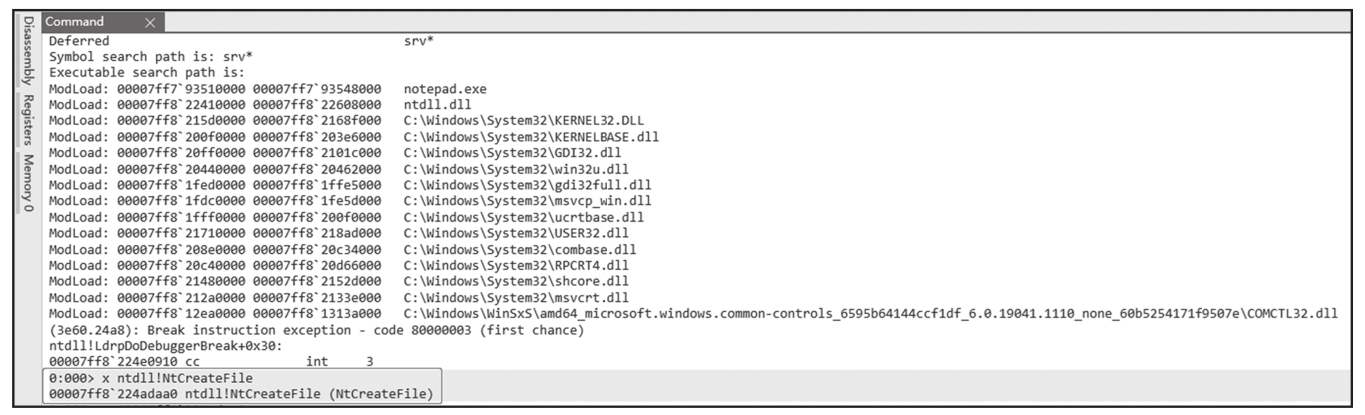Click the x ntdll!NtCreateFile command line
Screen dimensions: 1365x415
tap(150, 378)
